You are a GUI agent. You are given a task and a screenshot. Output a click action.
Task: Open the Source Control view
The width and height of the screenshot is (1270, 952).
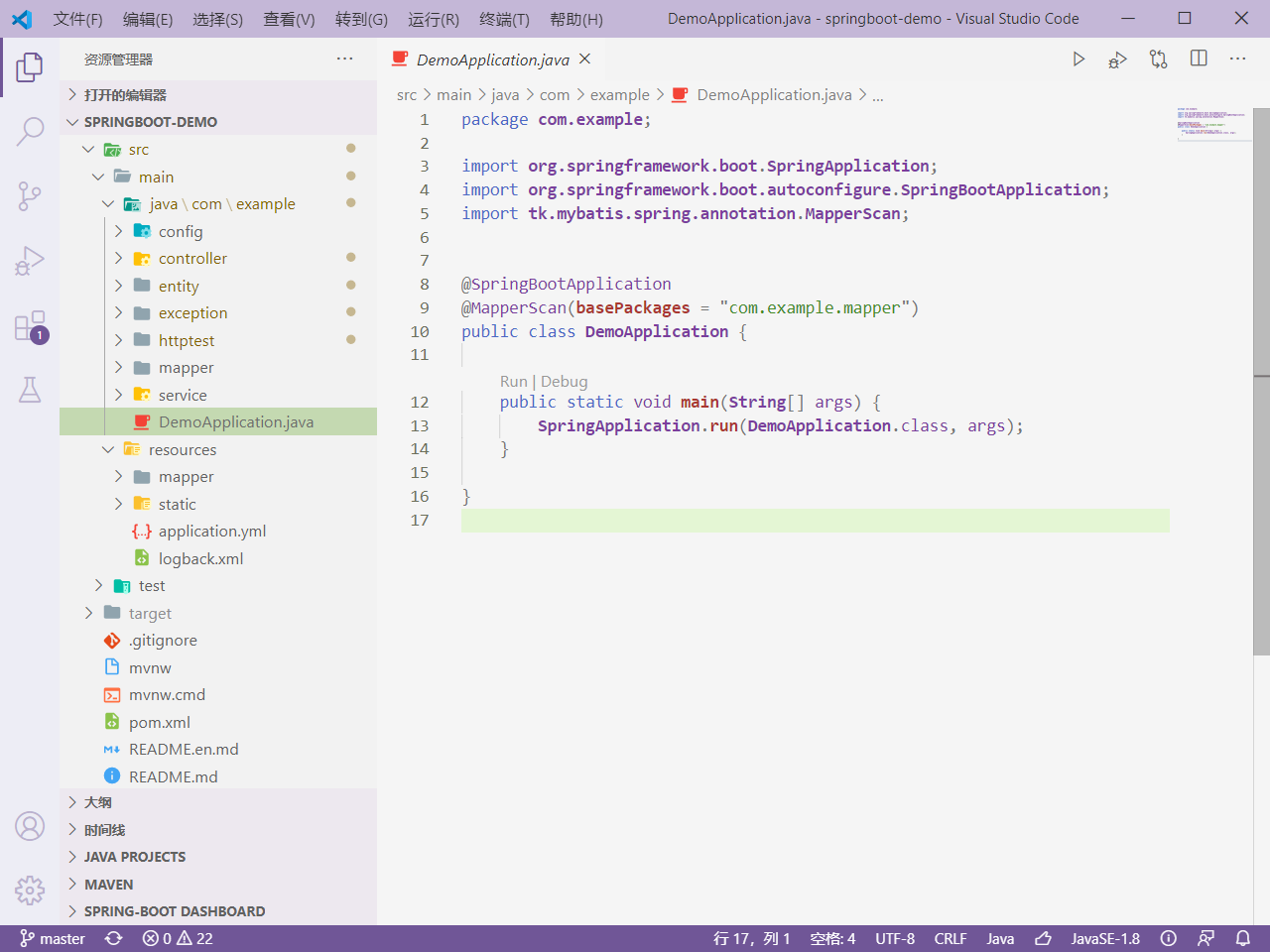30,196
